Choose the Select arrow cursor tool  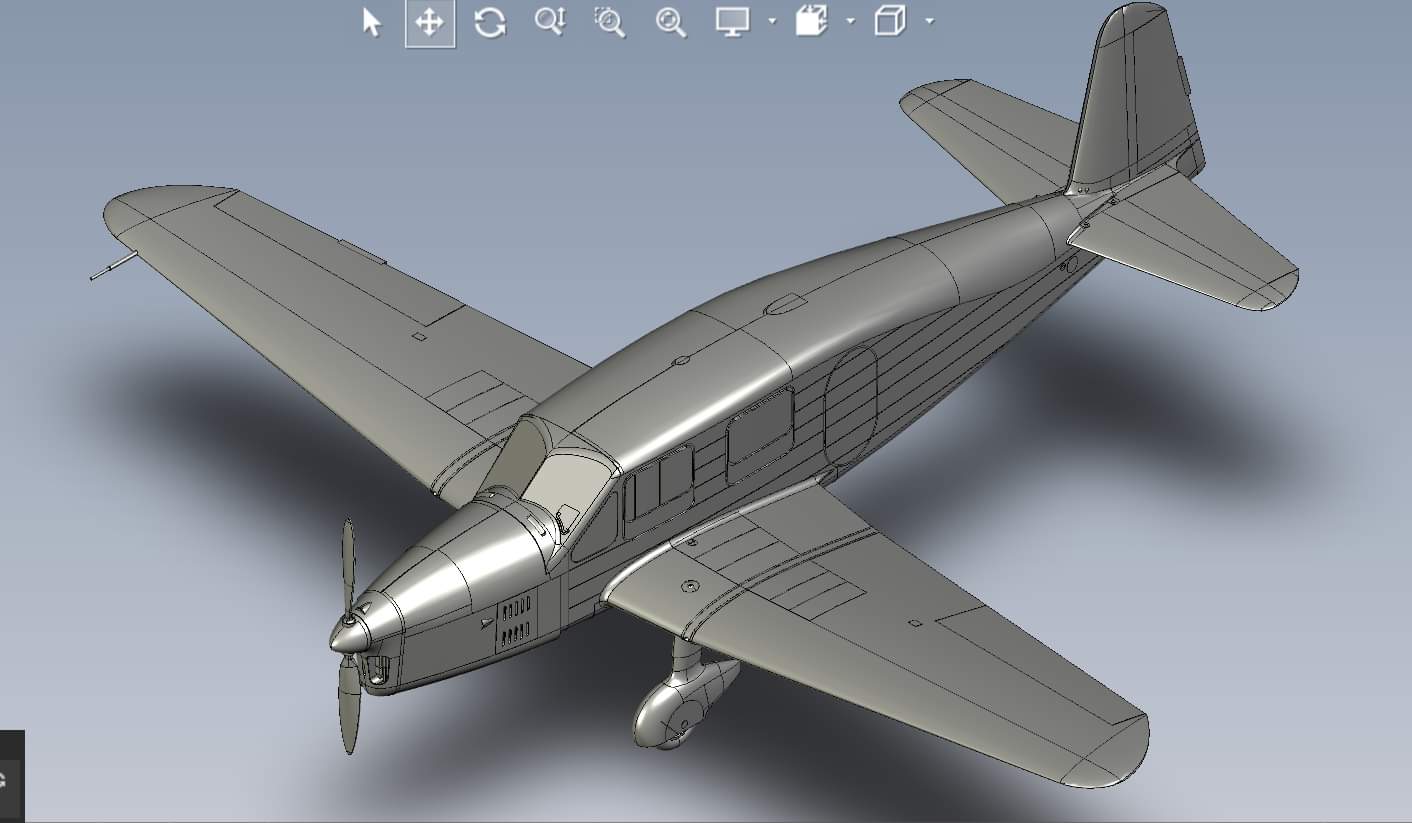pyautogui.click(x=371, y=22)
